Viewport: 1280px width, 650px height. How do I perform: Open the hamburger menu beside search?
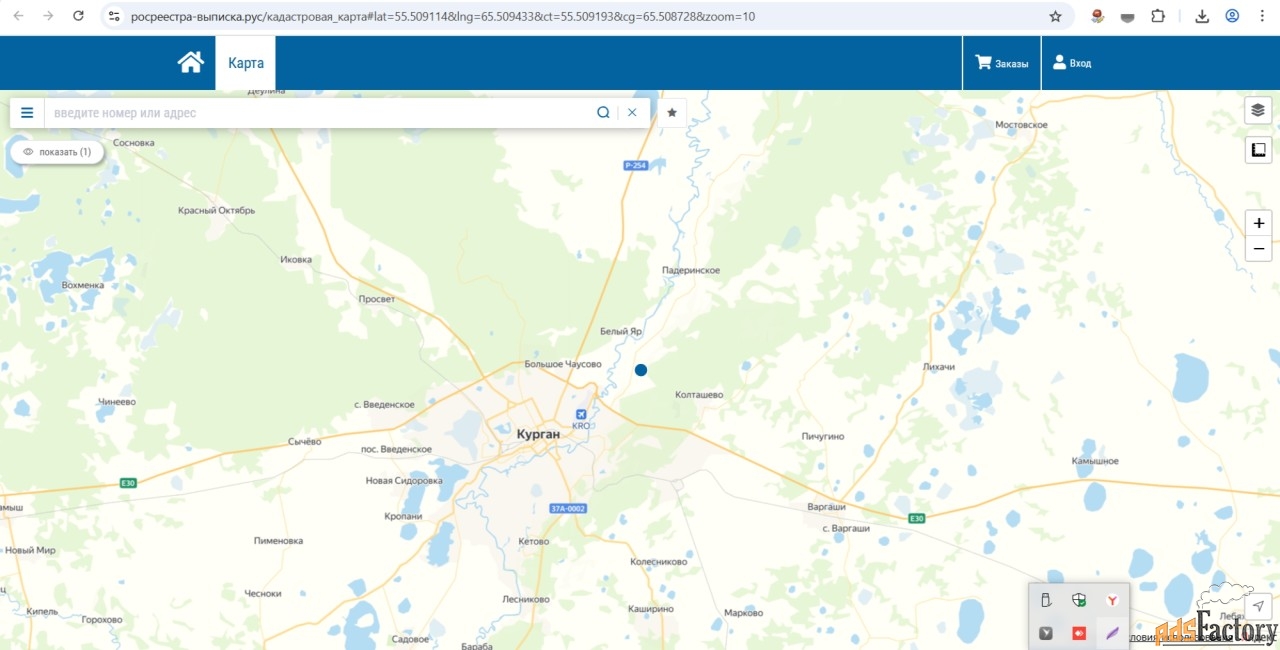[x=27, y=113]
